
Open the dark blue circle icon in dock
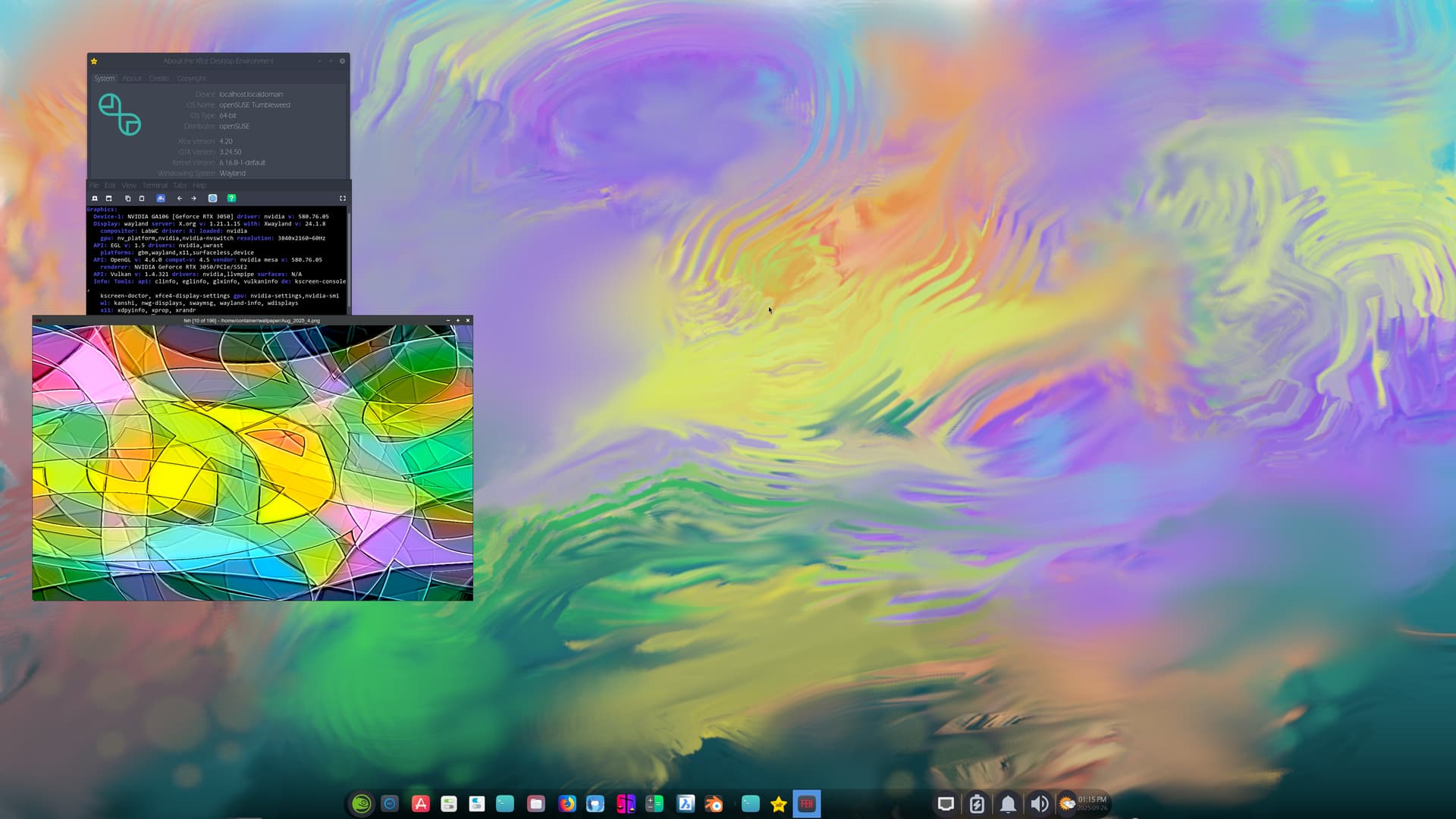point(390,804)
